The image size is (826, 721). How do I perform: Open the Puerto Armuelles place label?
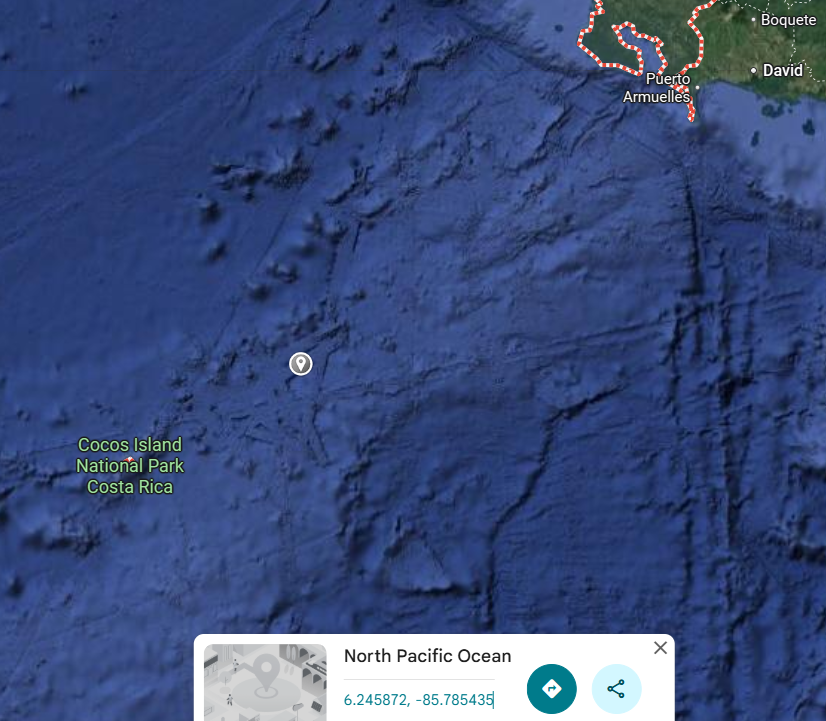656,87
